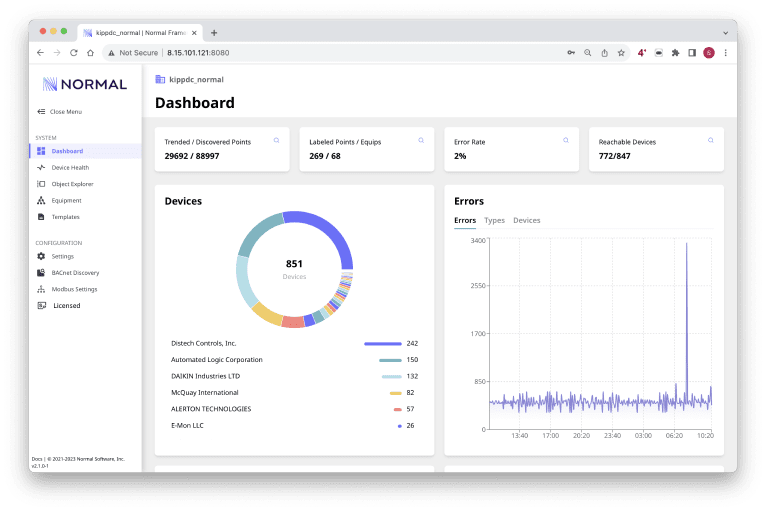Click the NORMAL logo
The width and height of the screenshot is (766, 511).
85,84
